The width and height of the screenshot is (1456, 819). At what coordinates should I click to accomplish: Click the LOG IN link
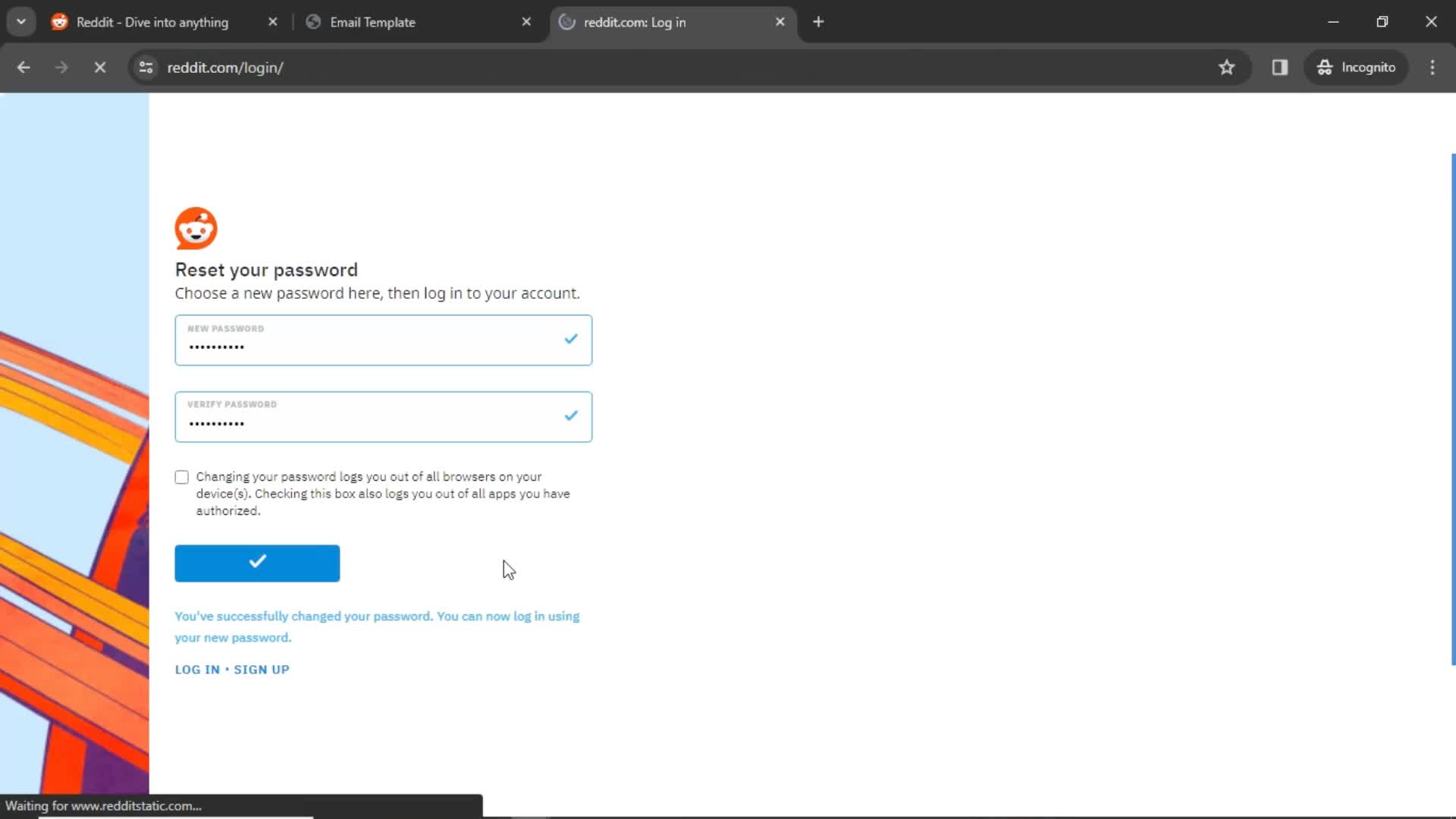coord(196,669)
